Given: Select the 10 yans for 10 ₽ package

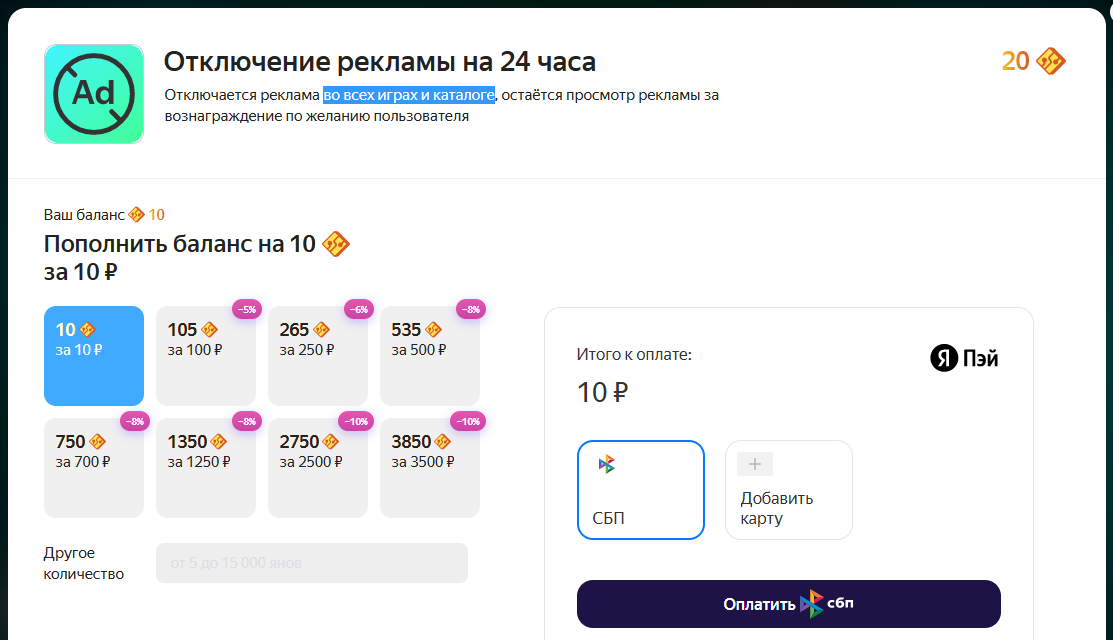Looking at the screenshot, I should tap(94, 355).
